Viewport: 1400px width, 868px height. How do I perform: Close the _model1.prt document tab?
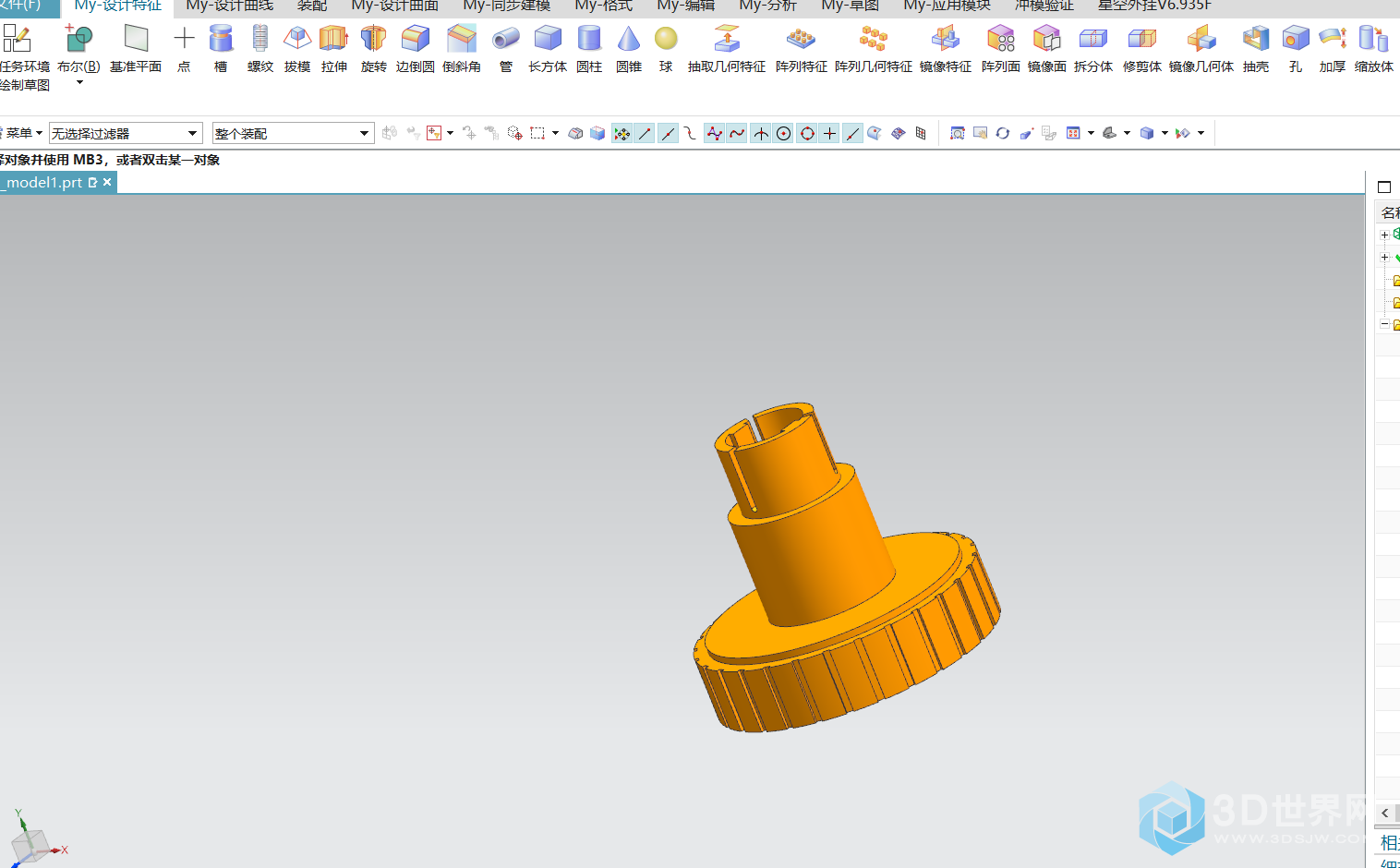coord(107,182)
